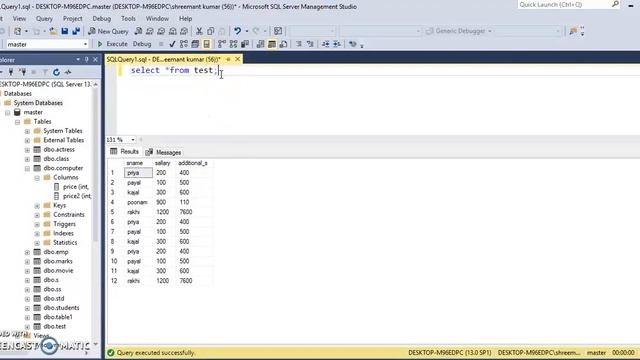Click the Save All icon

[76, 31]
